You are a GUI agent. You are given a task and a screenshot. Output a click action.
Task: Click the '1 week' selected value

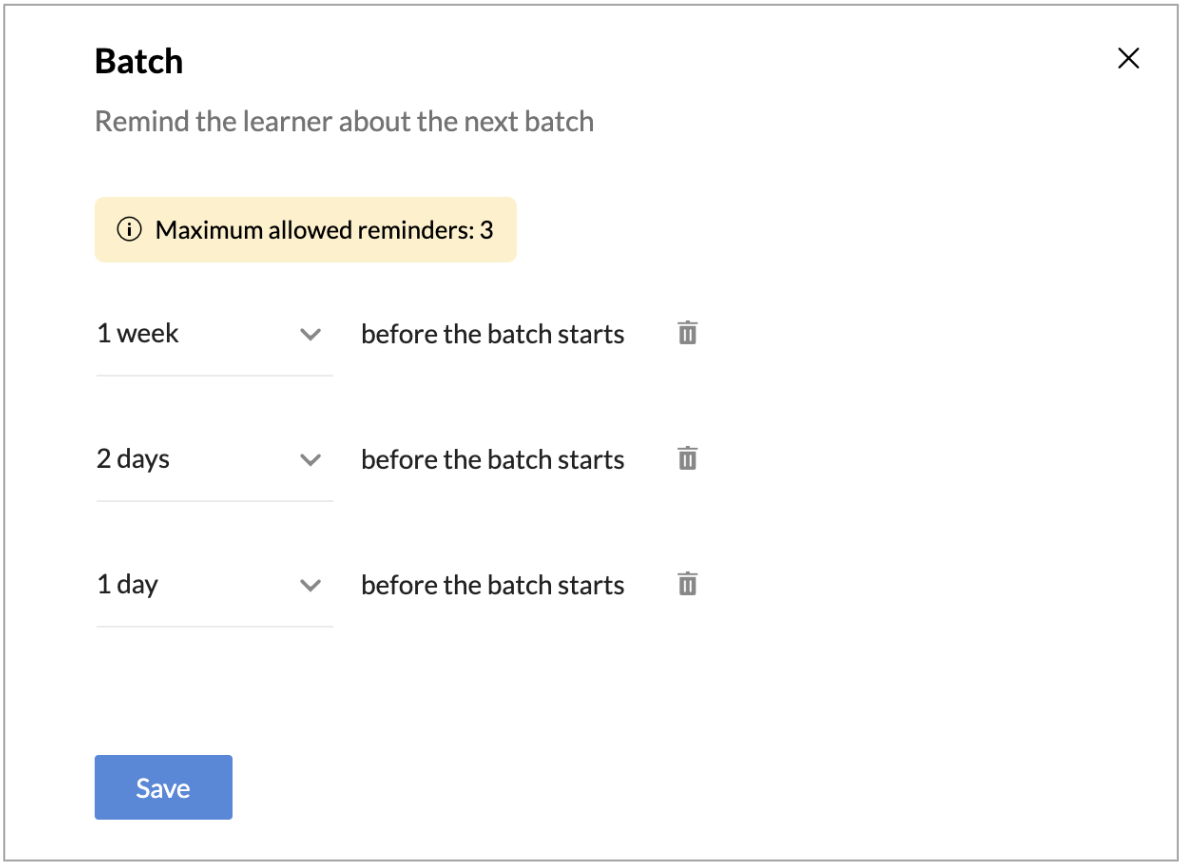click(x=138, y=334)
